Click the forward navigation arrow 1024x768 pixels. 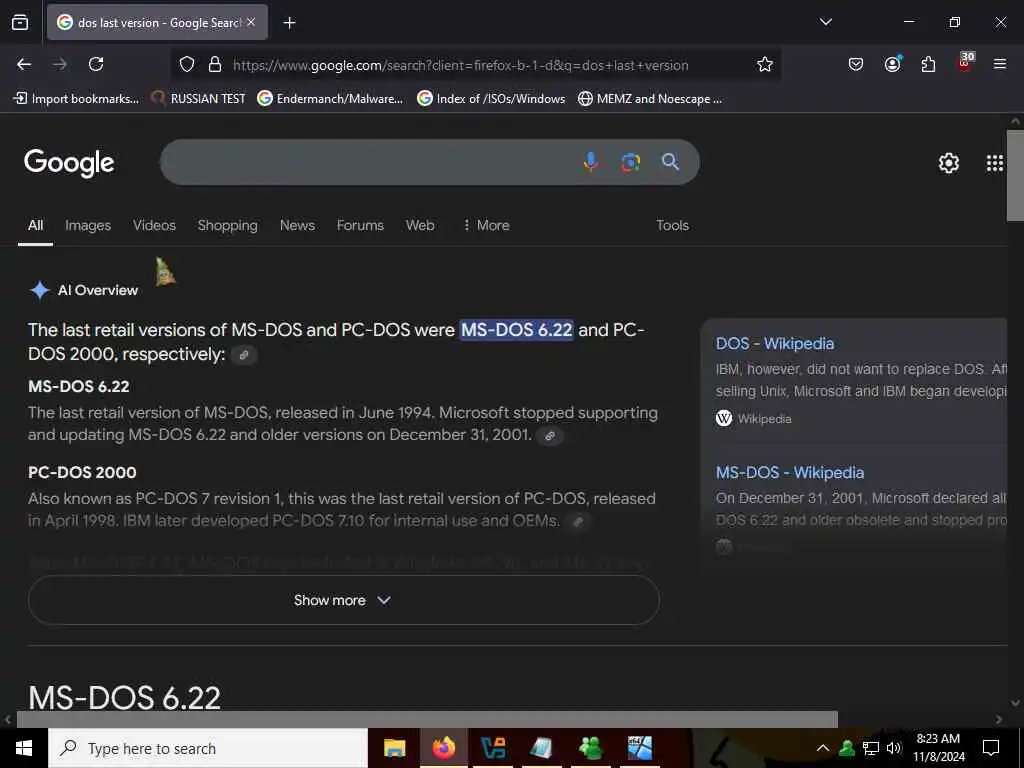point(60,64)
